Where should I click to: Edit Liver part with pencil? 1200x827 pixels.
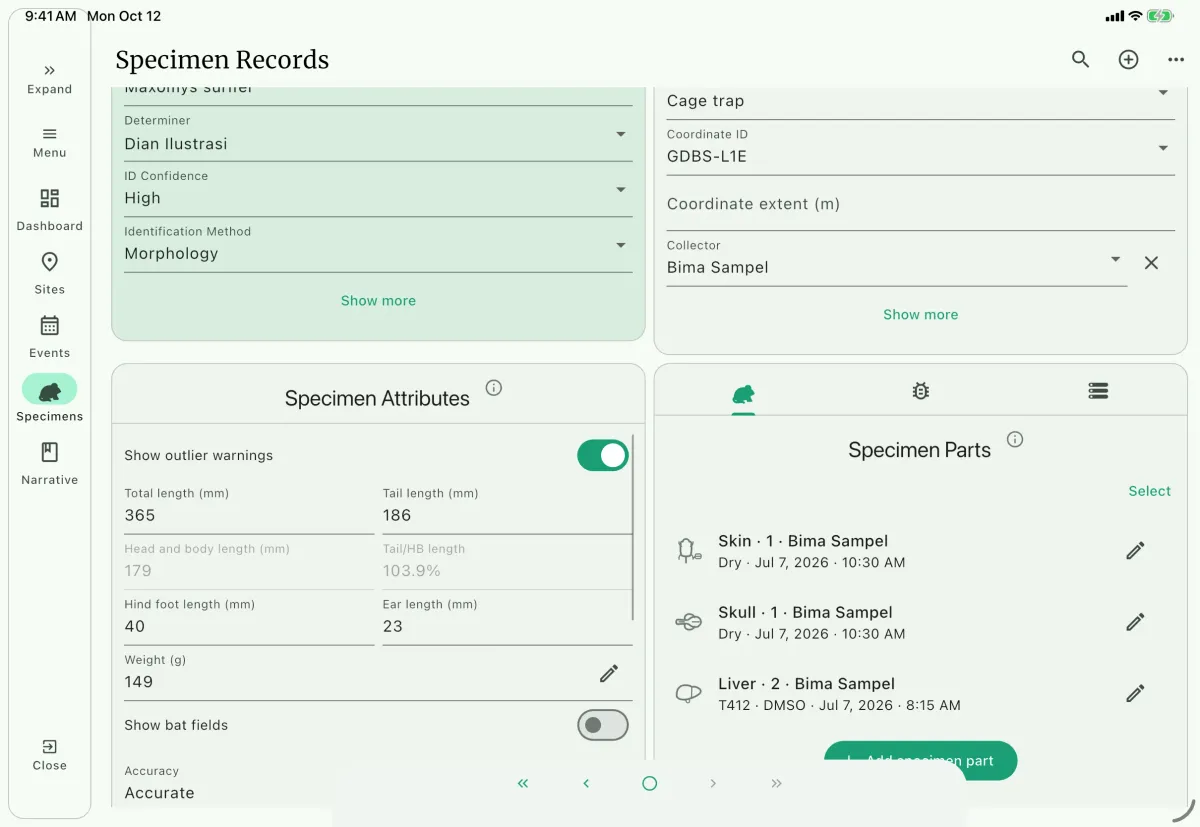tap(1135, 693)
